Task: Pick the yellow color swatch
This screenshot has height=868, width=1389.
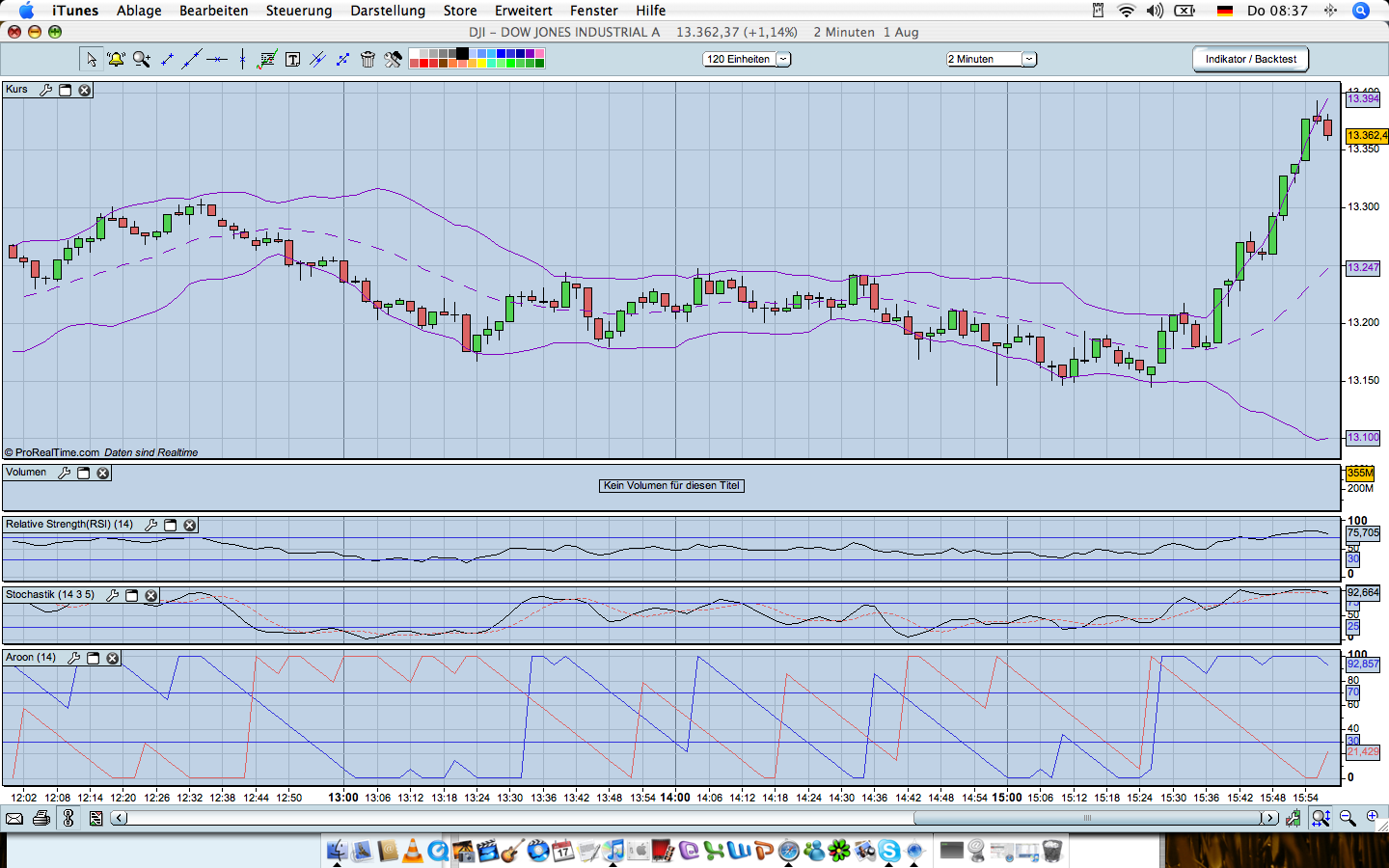Action: (481, 64)
